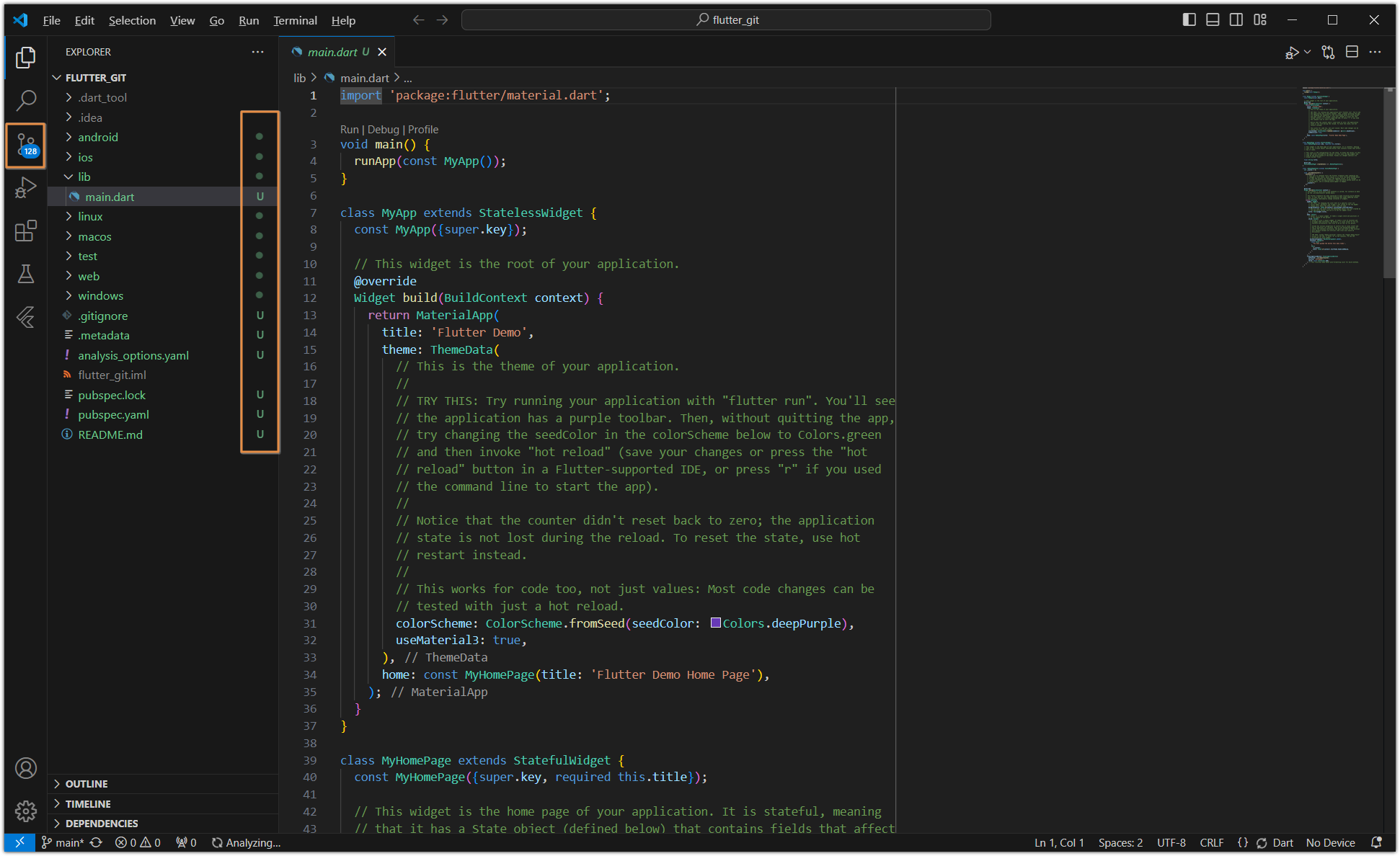The image size is (1400, 856).
Task: Open the Testing flask icon
Action: point(26,274)
